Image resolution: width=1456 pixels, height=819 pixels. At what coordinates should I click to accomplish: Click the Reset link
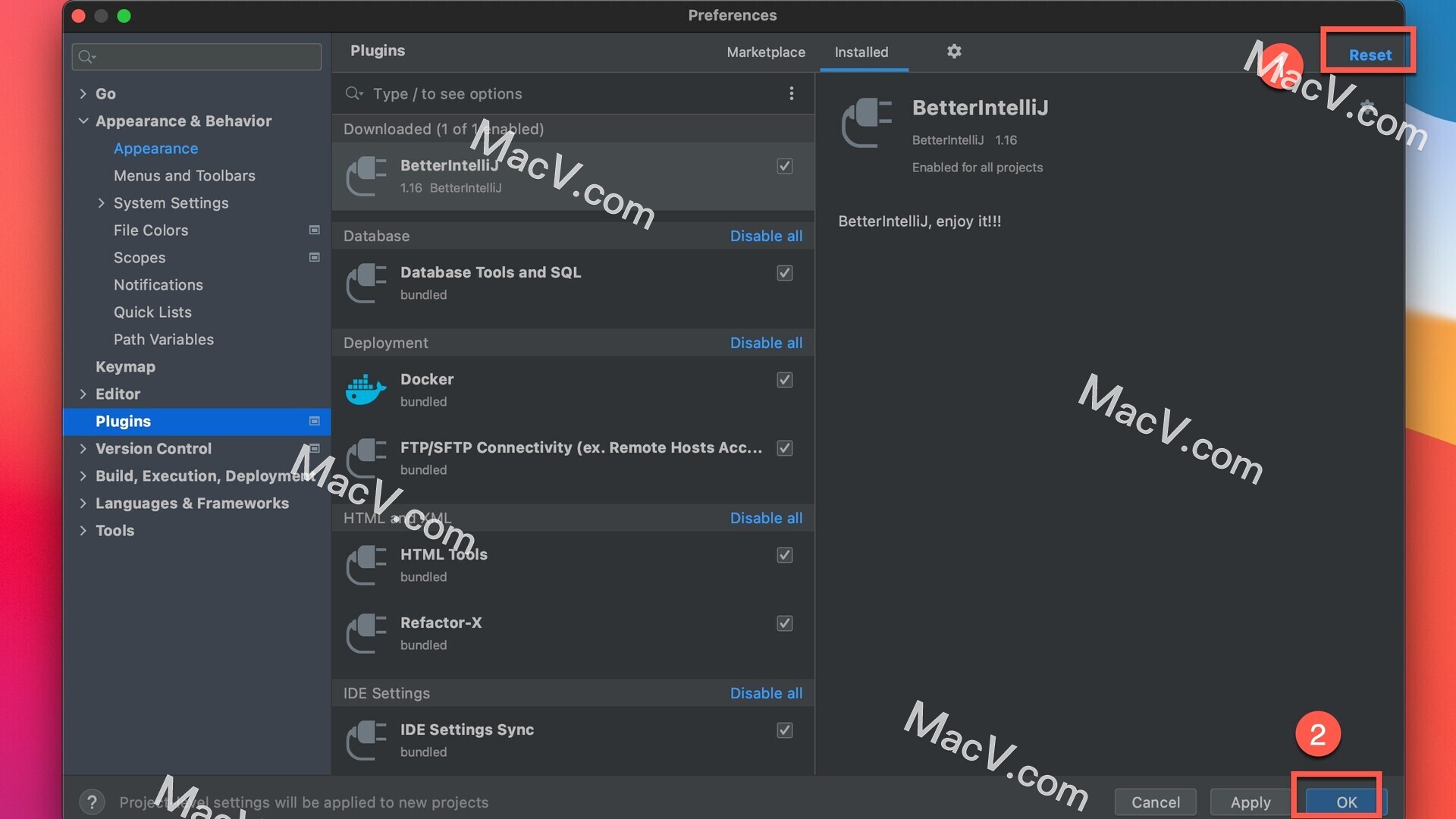pyautogui.click(x=1370, y=55)
